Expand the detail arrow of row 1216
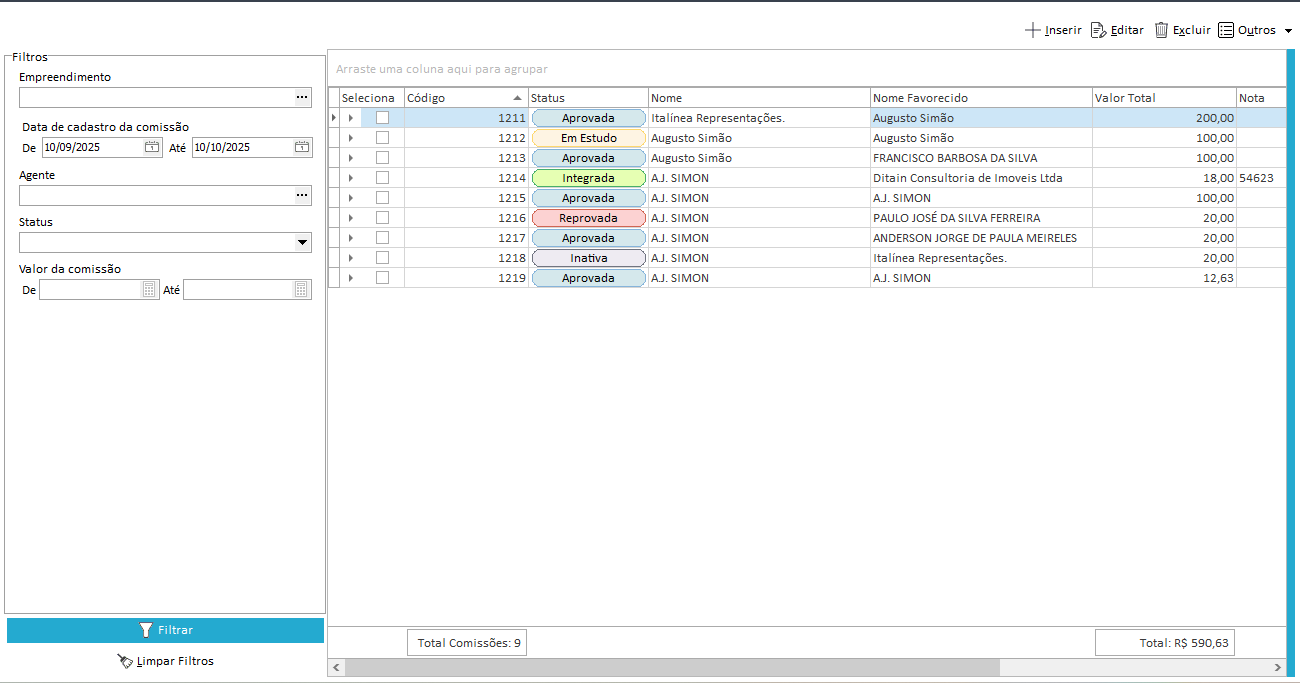Image resolution: width=1300 pixels, height=683 pixels. (x=350, y=218)
